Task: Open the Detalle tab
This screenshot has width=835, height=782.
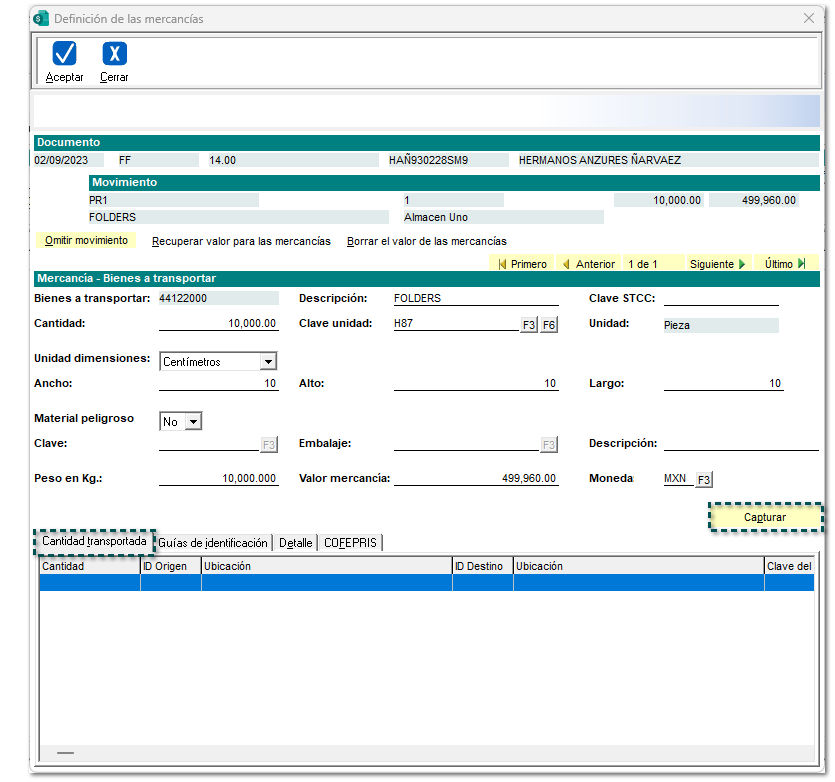Action: [295, 543]
